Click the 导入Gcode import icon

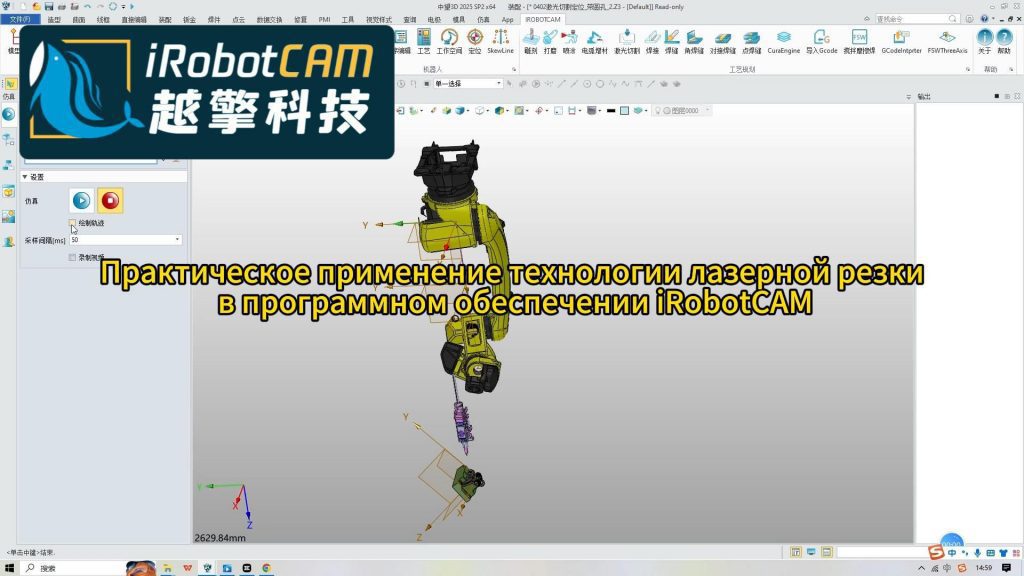tap(822, 41)
